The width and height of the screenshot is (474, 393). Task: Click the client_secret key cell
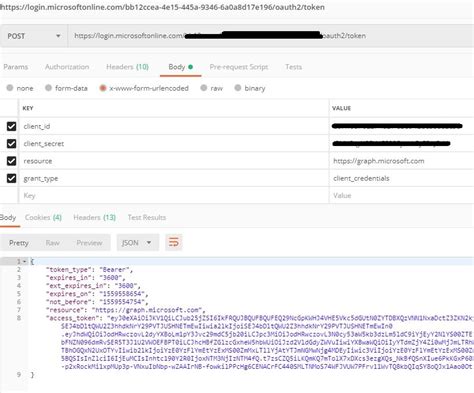pos(174,144)
